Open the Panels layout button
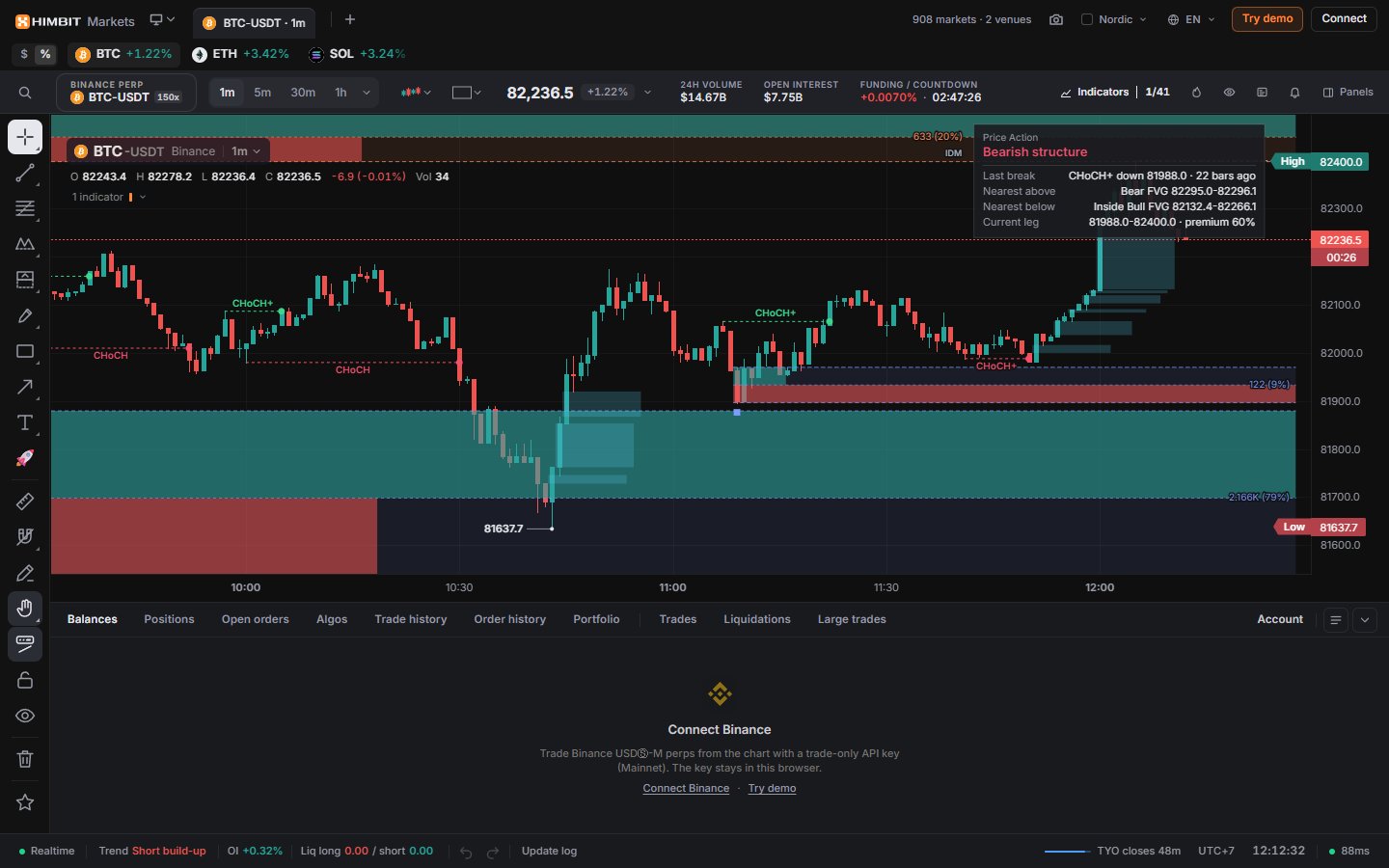Viewport: 1389px width, 868px height. pos(1348,93)
